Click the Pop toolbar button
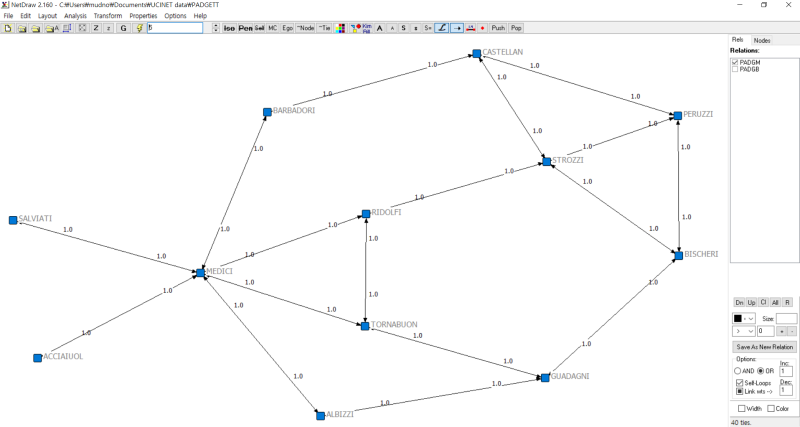 coord(516,28)
